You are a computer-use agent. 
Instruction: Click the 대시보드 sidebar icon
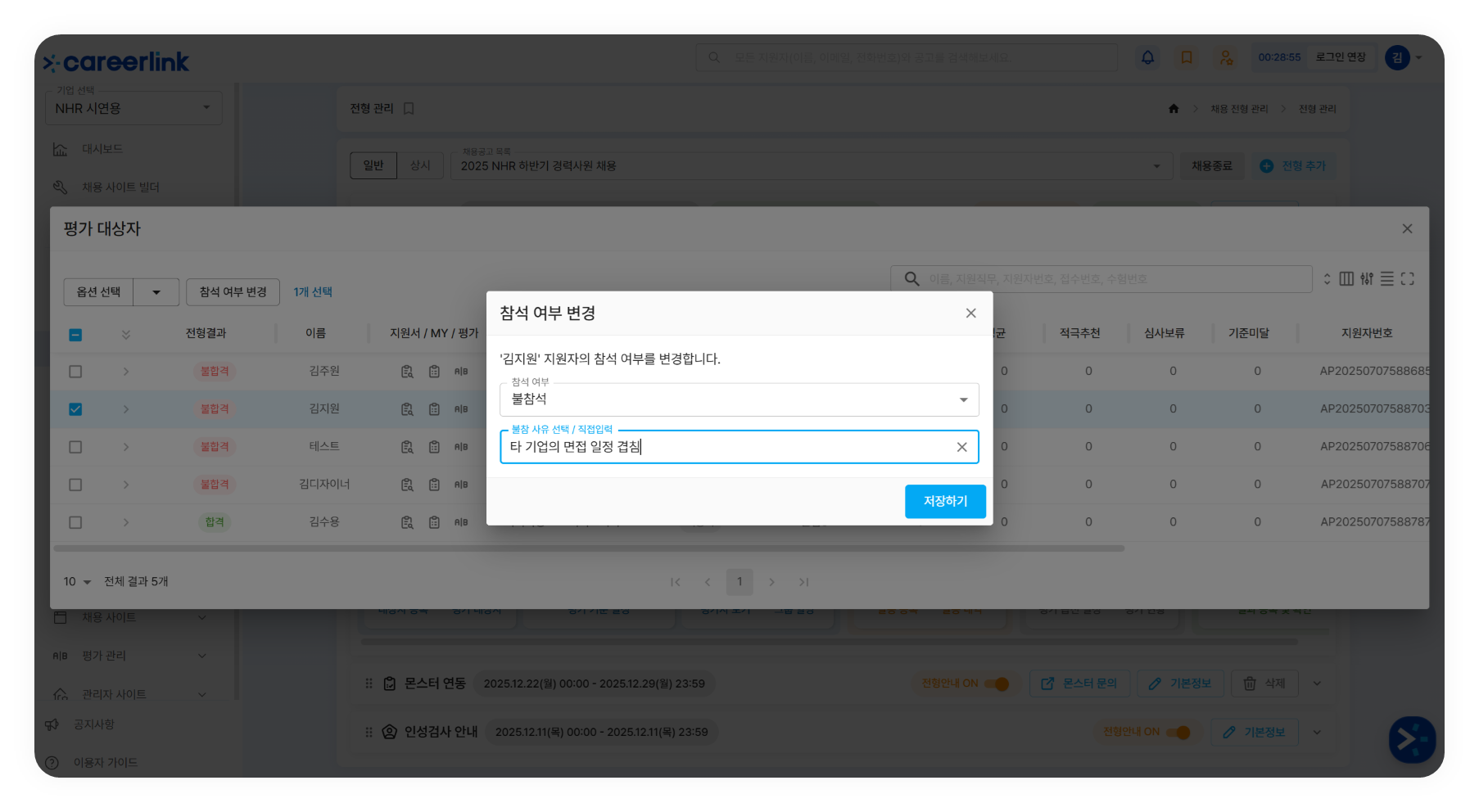click(x=60, y=150)
